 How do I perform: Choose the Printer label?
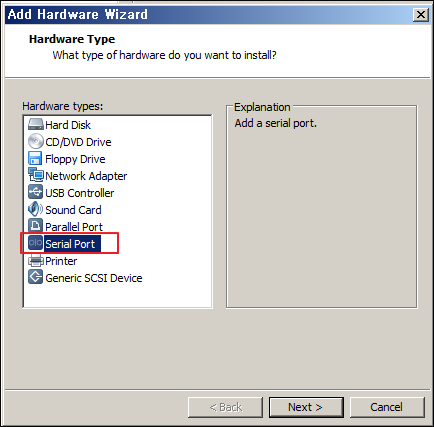[61, 261]
